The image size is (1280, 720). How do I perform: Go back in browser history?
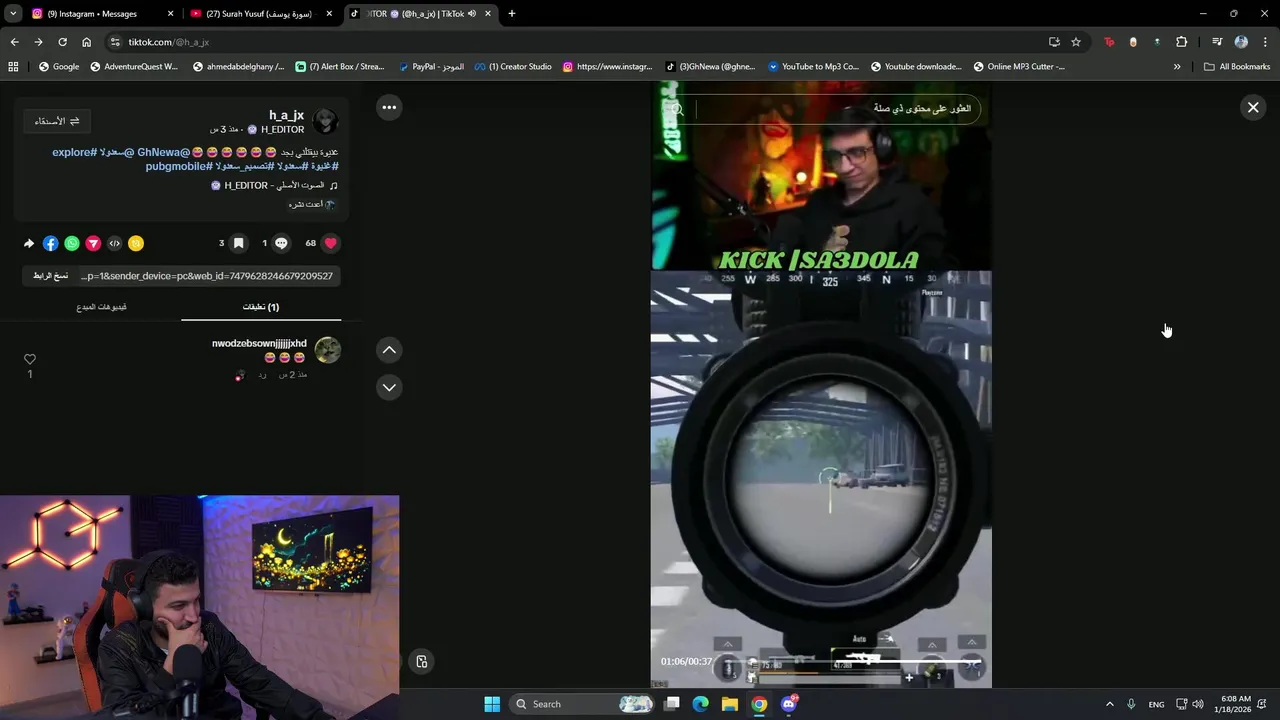pyautogui.click(x=14, y=42)
